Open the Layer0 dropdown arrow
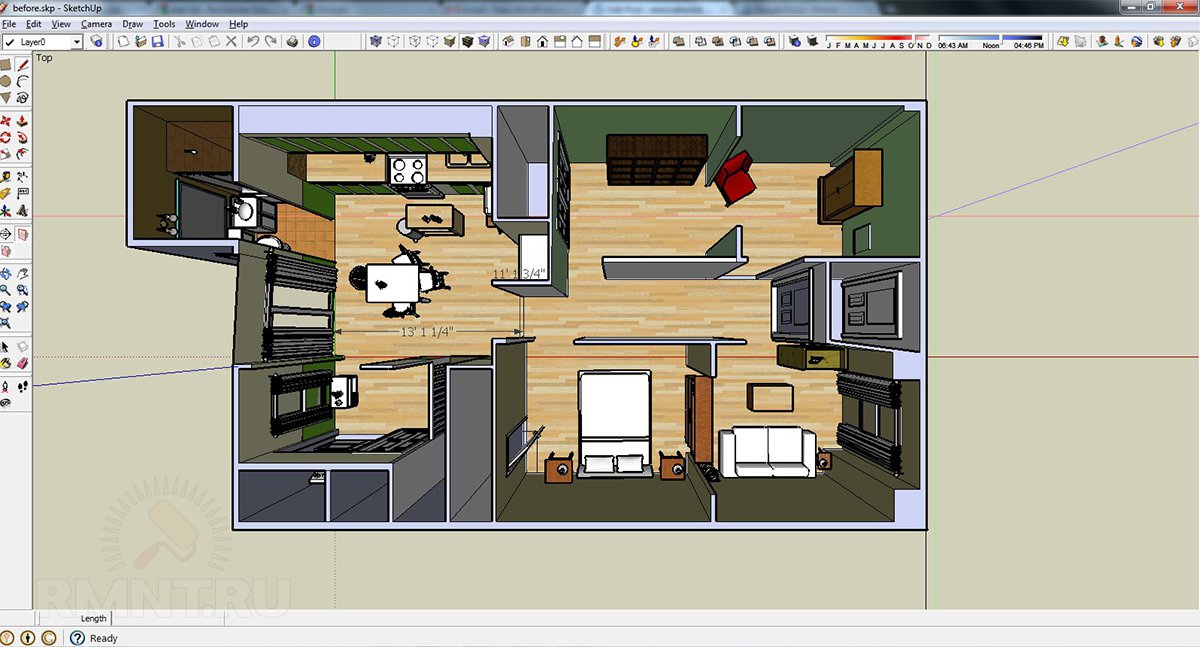 [76, 42]
